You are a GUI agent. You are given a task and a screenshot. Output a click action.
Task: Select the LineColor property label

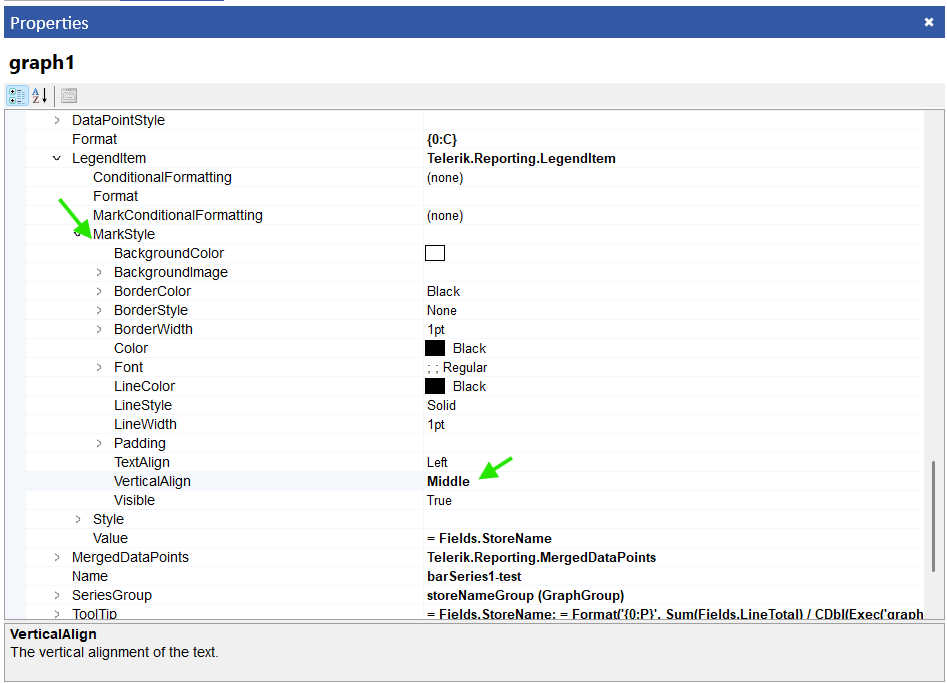coord(144,386)
